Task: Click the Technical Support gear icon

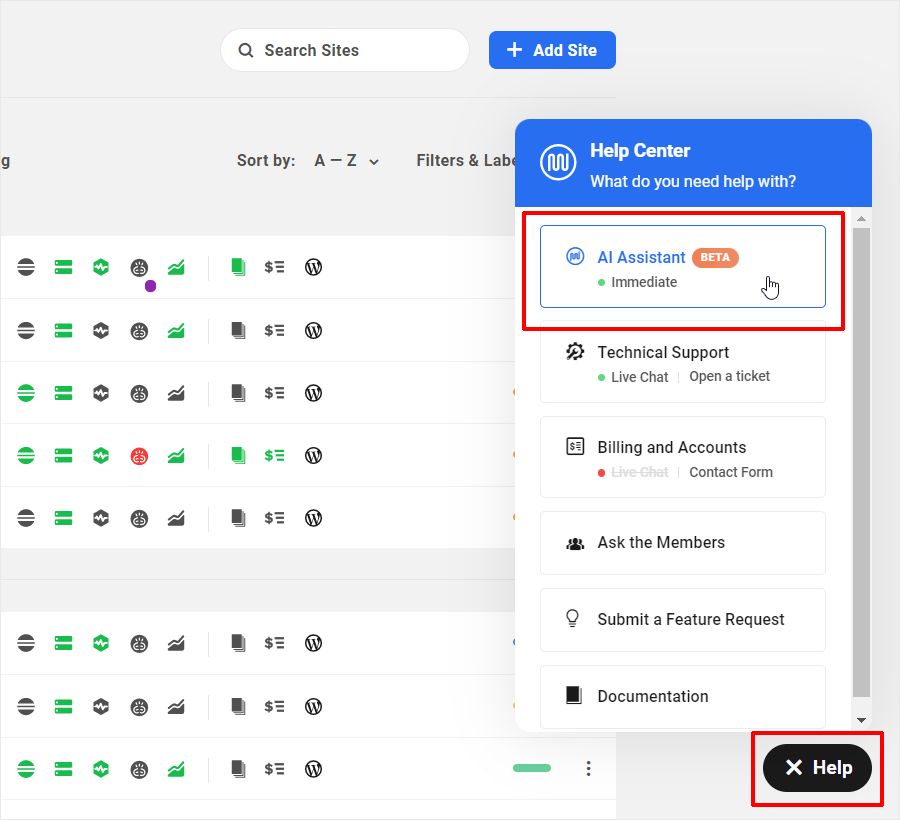Action: pos(575,352)
